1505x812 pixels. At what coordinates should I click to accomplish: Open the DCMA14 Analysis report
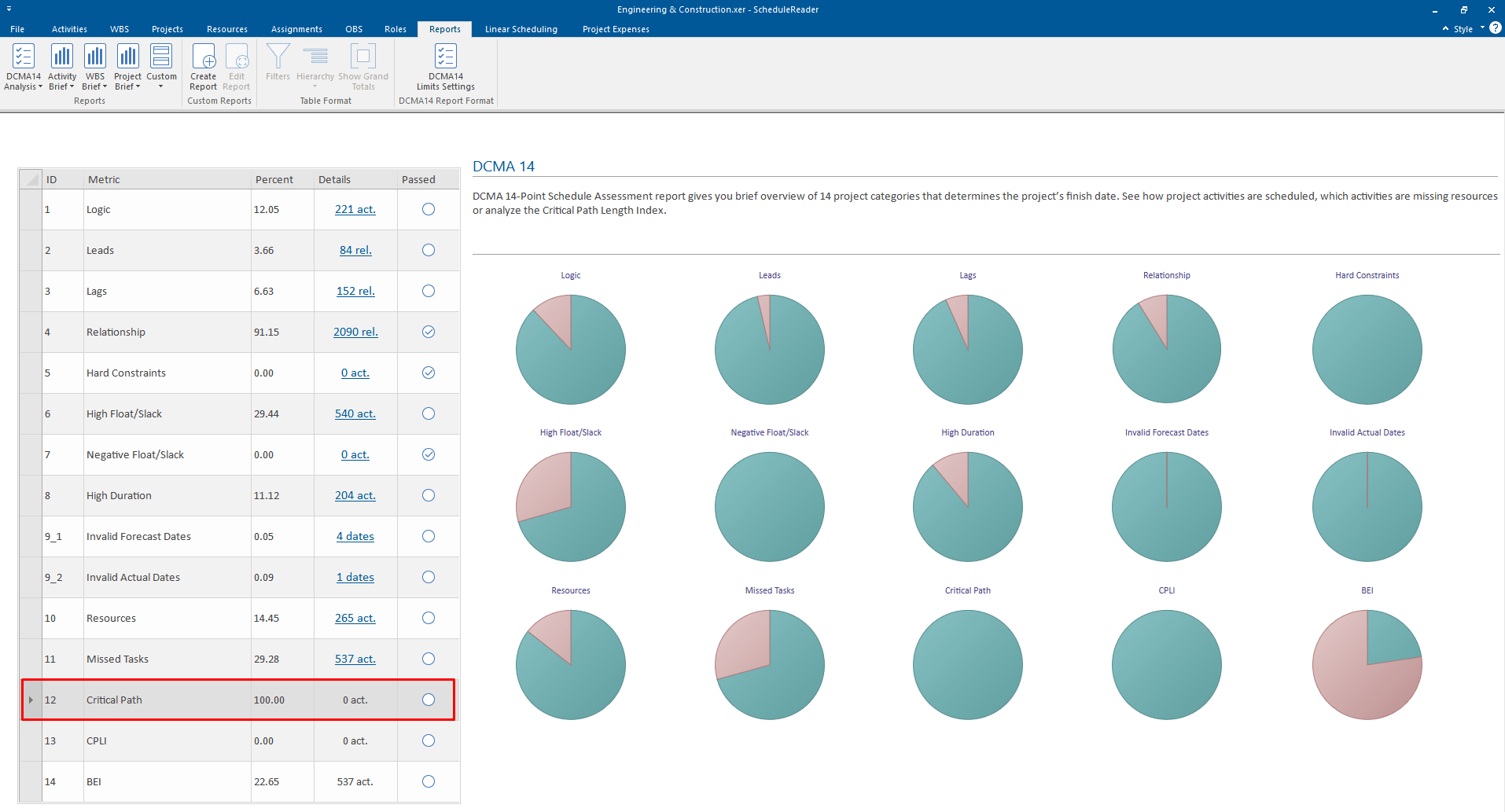24,67
